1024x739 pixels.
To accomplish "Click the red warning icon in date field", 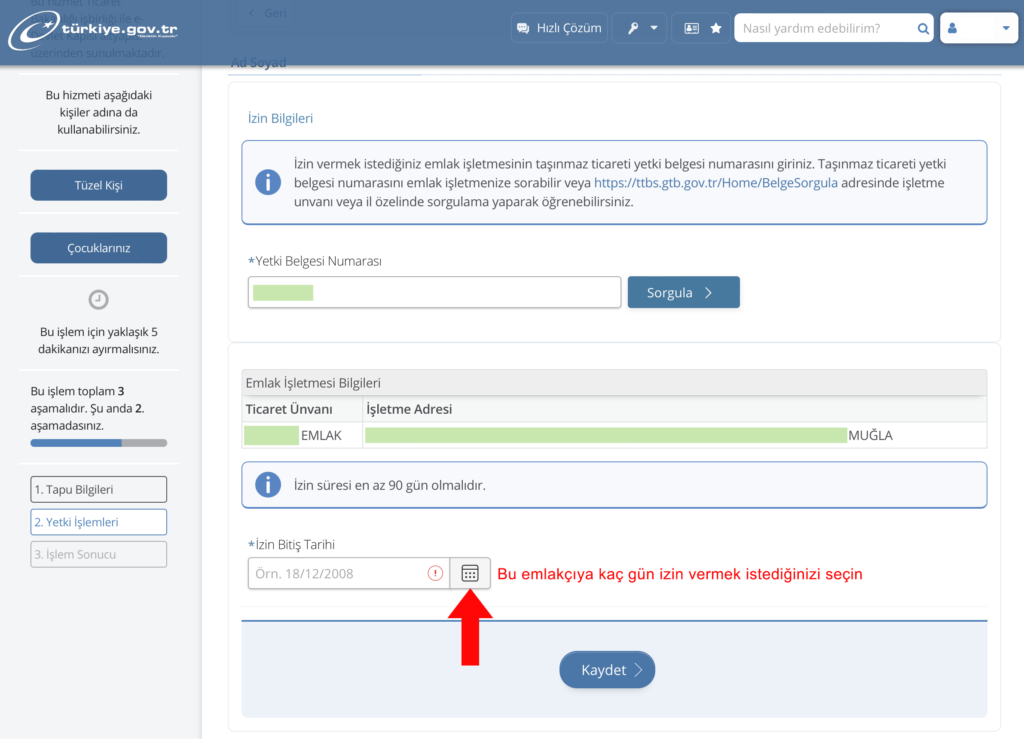I will coord(435,573).
